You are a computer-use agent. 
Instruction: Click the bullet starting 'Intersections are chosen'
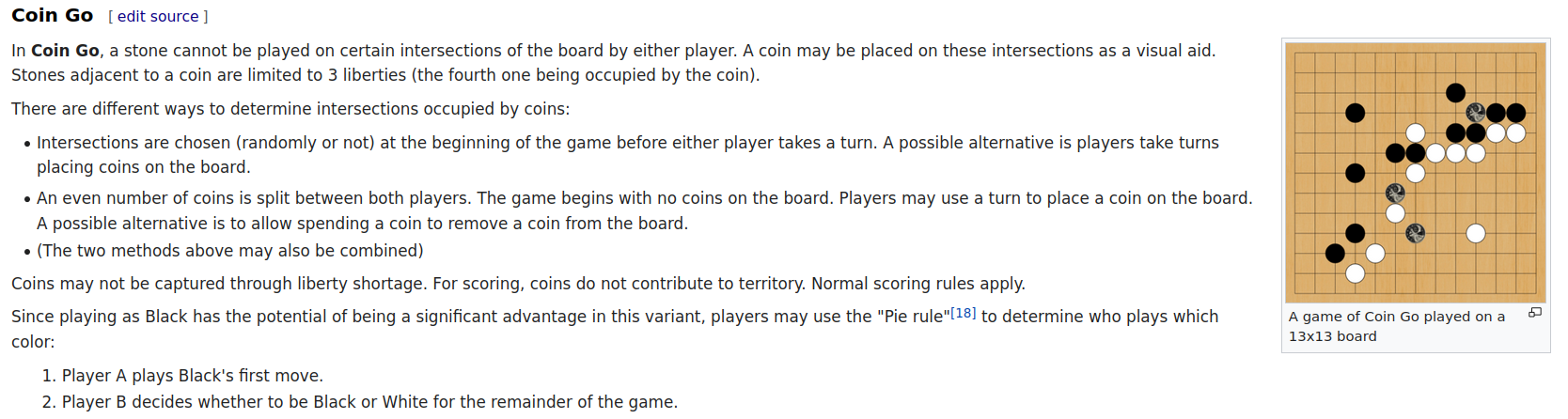[628, 155]
